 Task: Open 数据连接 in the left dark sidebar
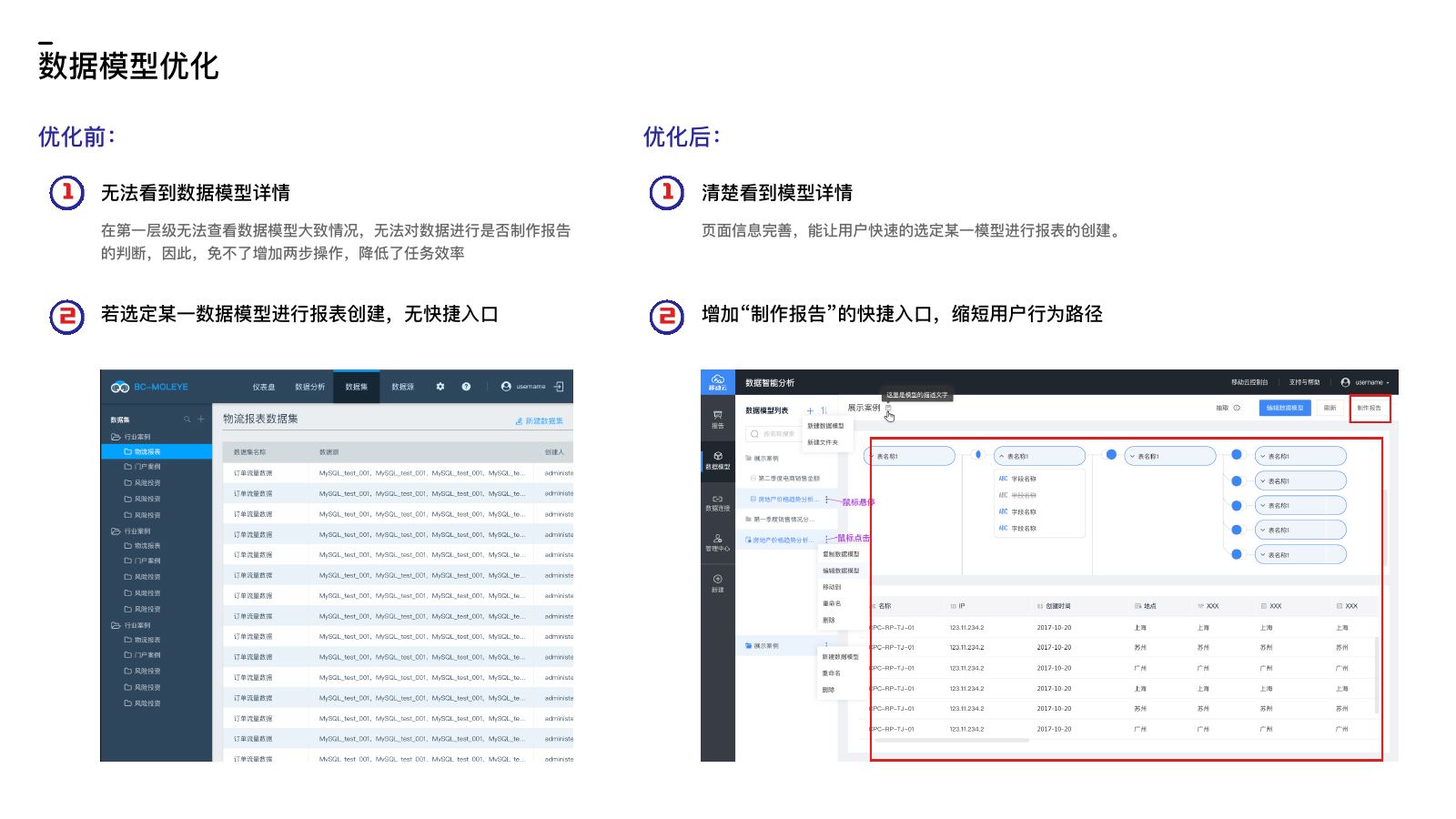717,502
